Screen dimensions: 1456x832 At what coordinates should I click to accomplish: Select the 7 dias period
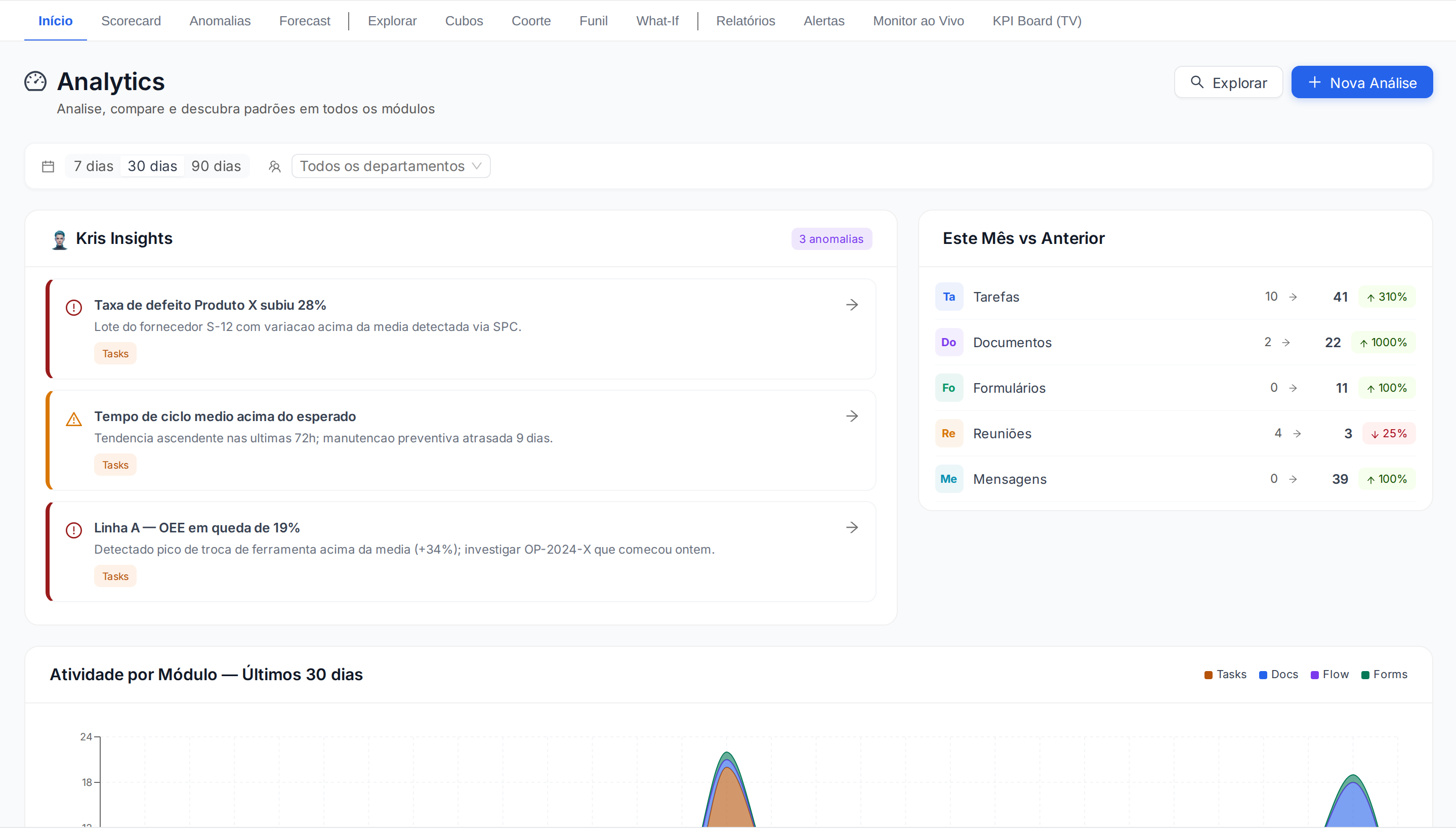click(93, 167)
